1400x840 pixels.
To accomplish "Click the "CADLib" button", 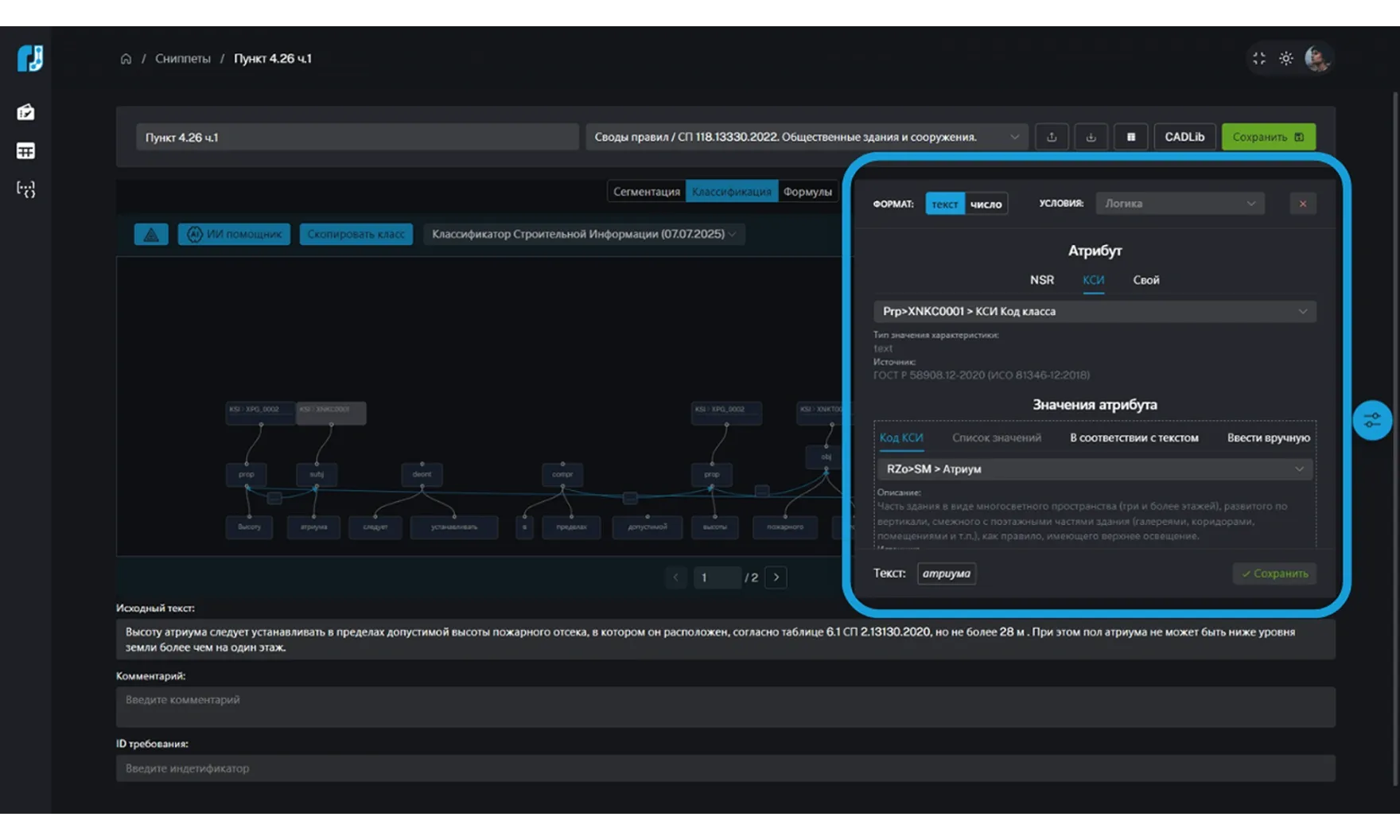I will [x=1184, y=137].
